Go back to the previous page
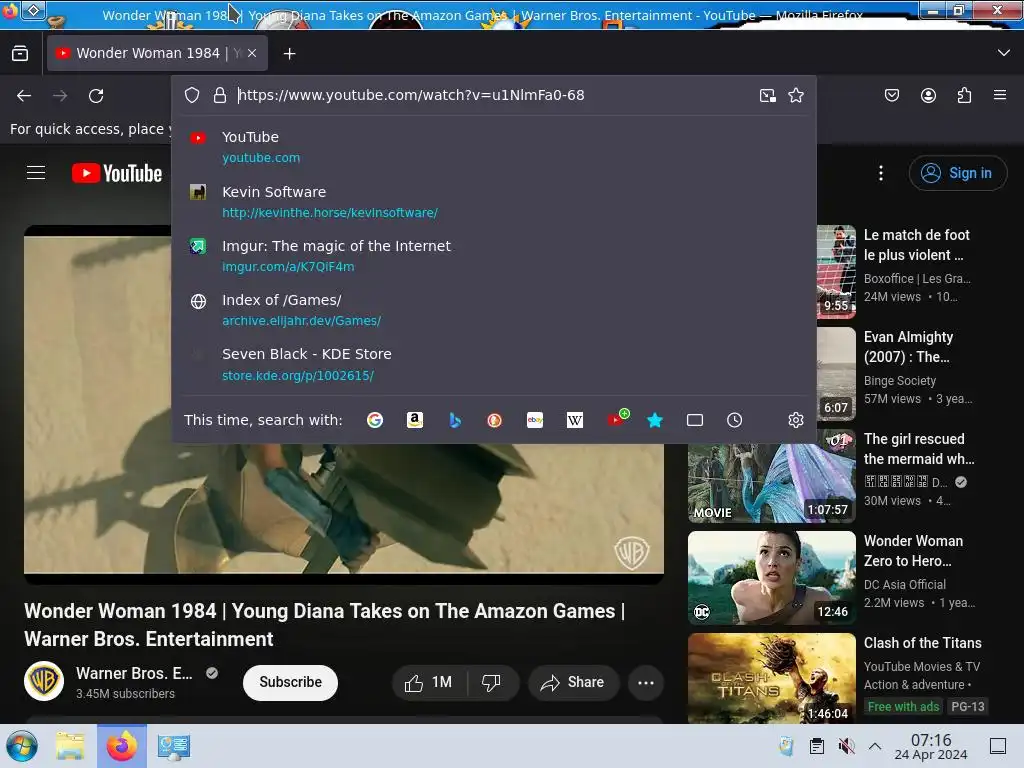 (24, 96)
